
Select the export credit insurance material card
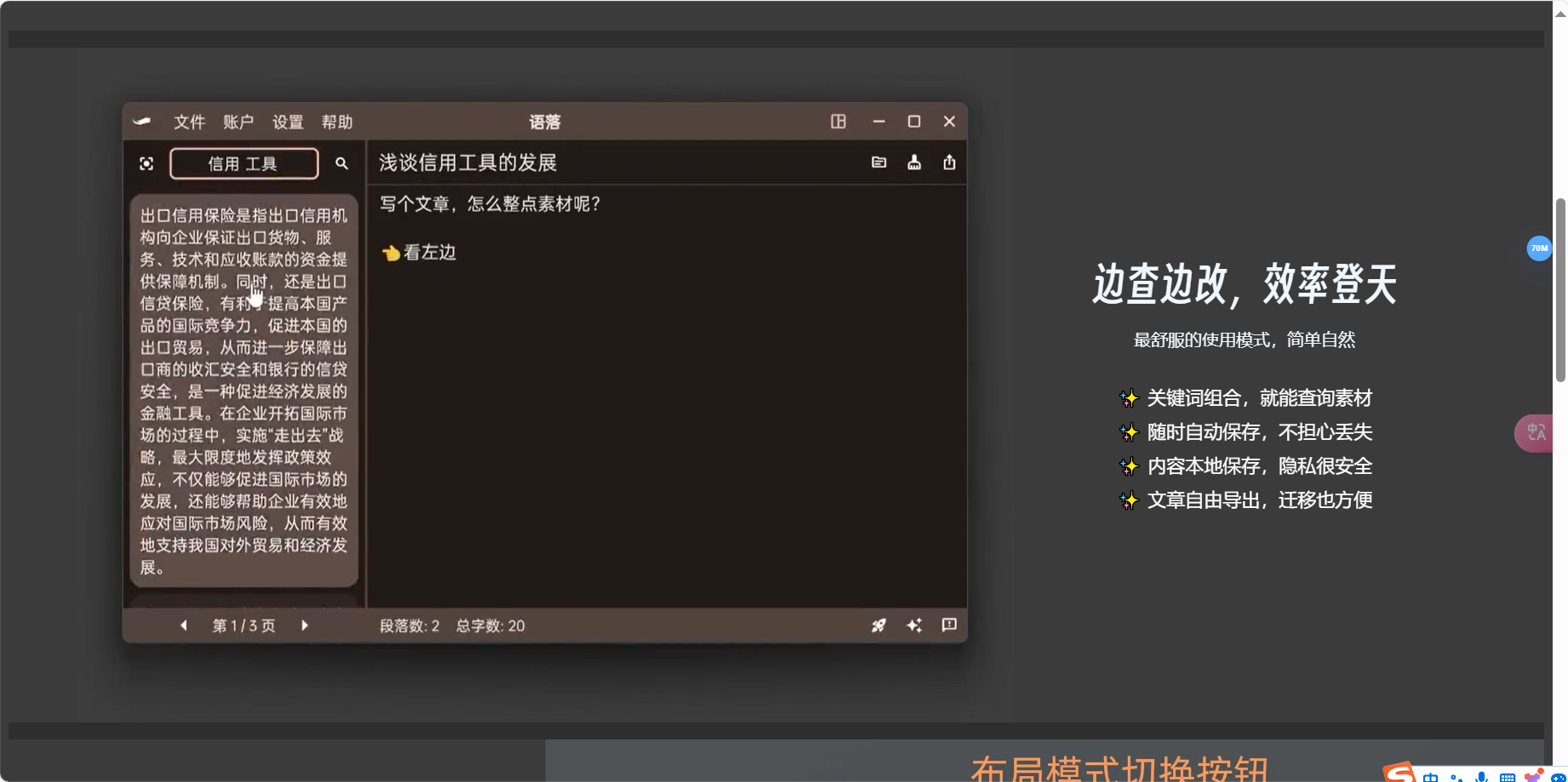(x=244, y=391)
